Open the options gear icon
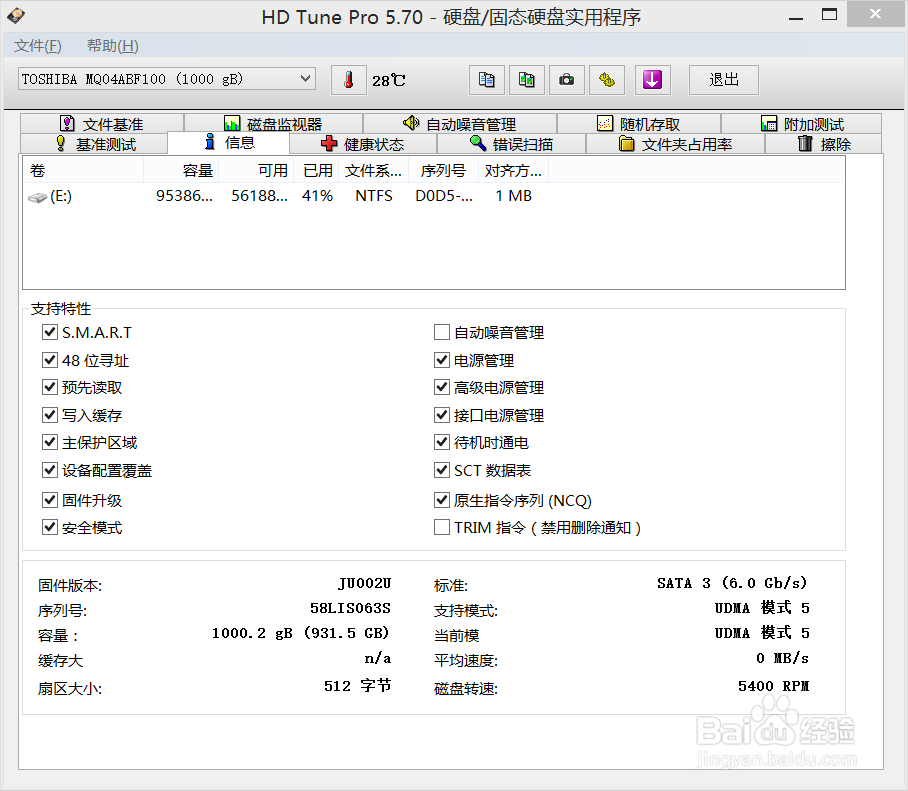The width and height of the screenshot is (908, 791). 607,80
